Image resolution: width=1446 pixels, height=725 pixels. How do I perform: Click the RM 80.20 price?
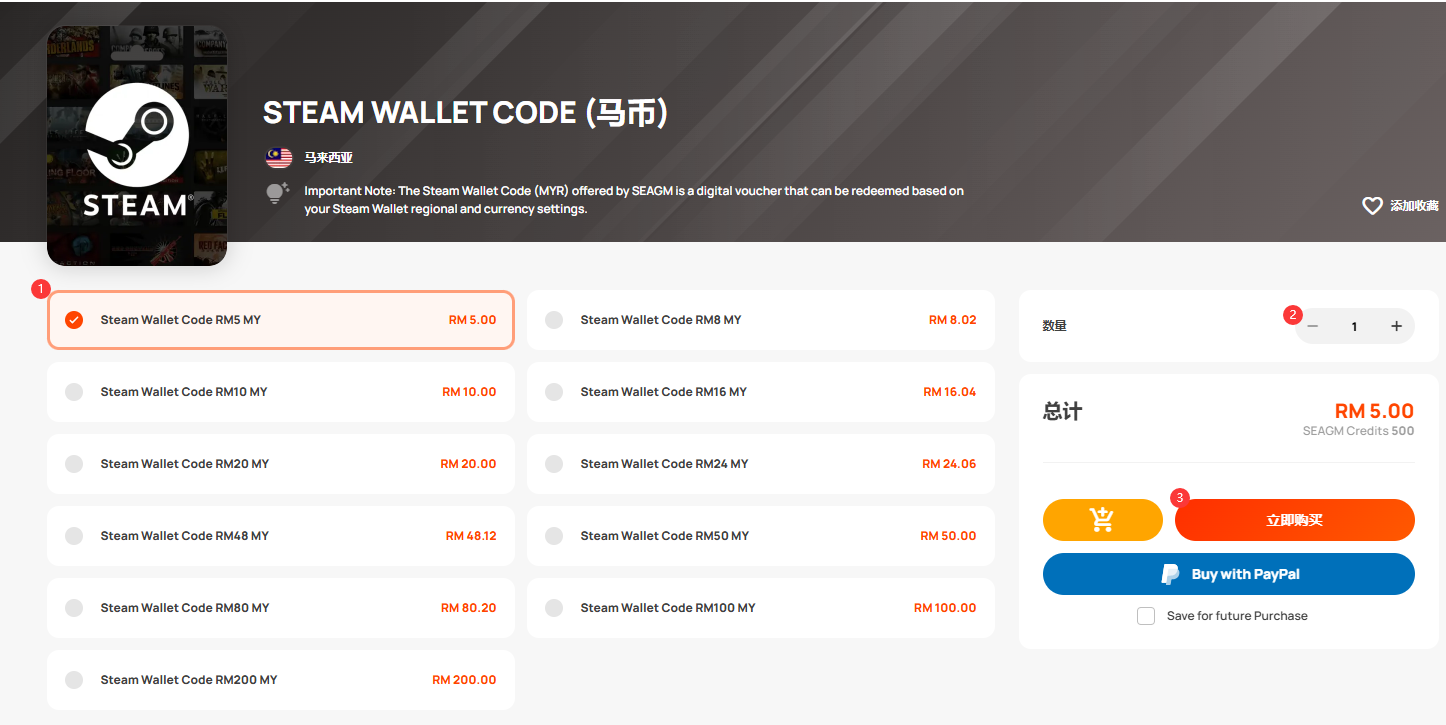(469, 608)
